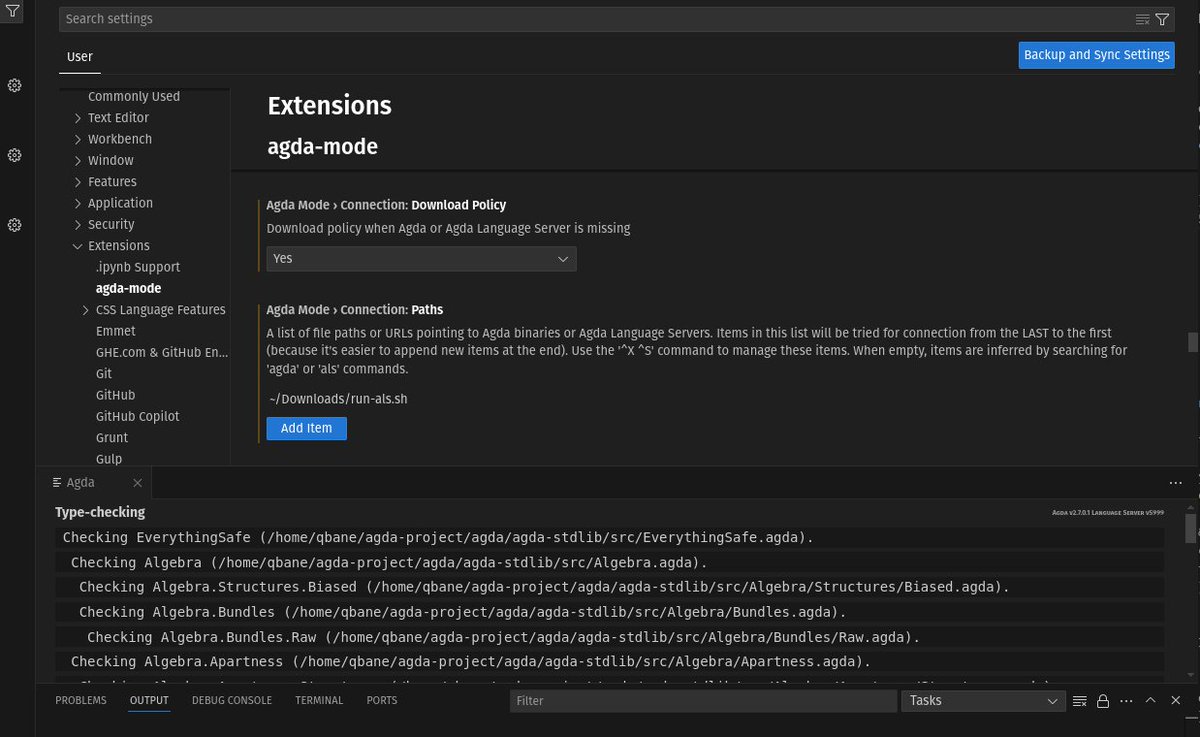Open bottom panel more actions ellipsis
The height and width of the screenshot is (737, 1200).
(1126, 701)
